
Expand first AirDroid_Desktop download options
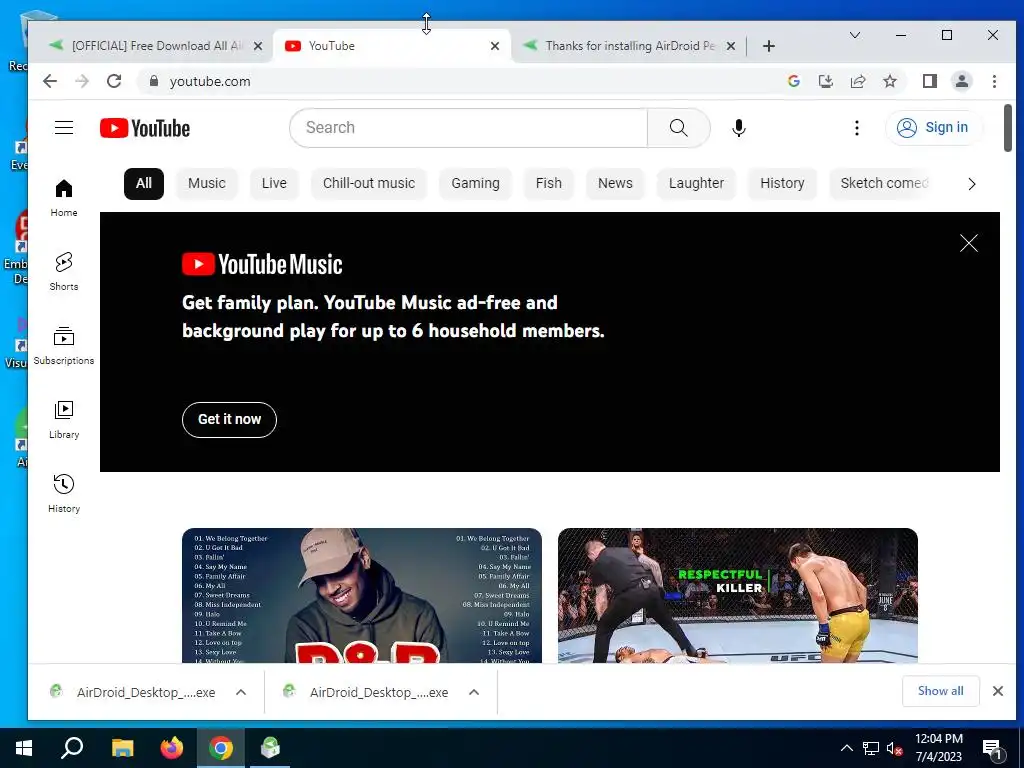coord(241,692)
